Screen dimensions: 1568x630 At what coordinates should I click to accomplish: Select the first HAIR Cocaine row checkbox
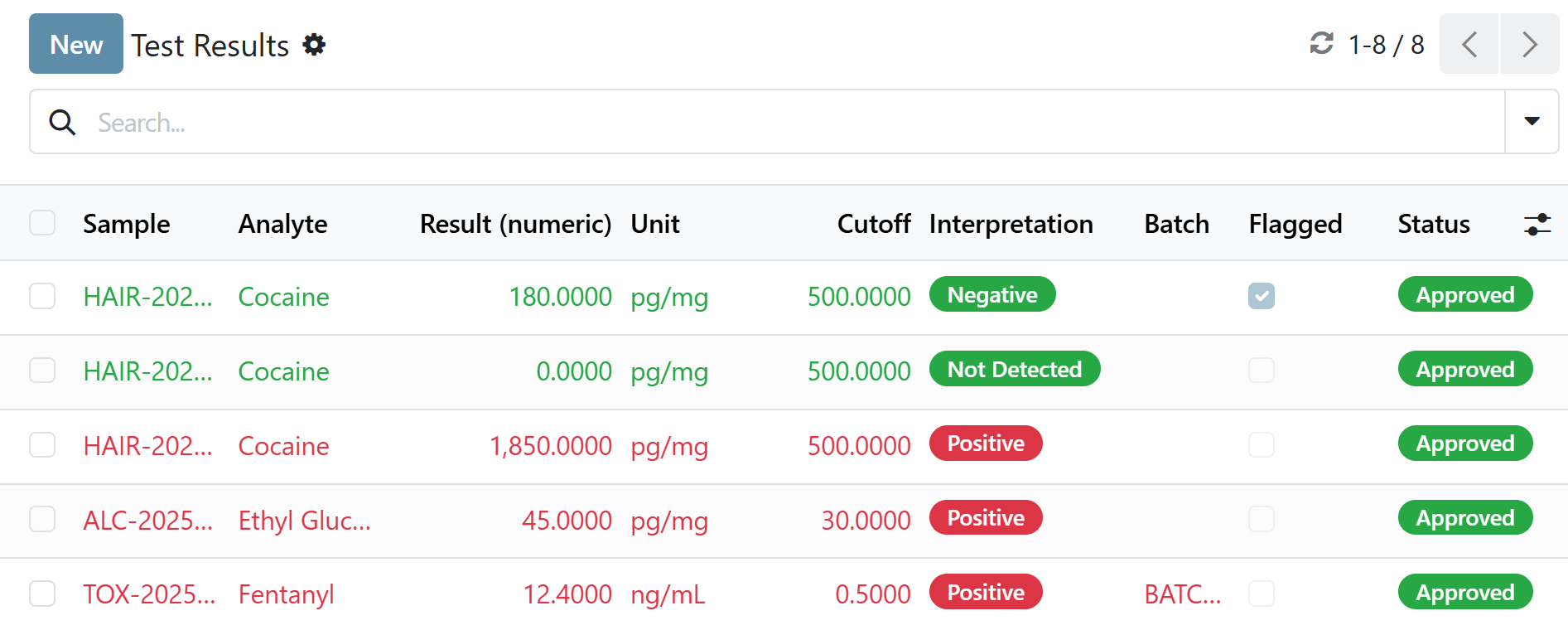pyautogui.click(x=42, y=296)
